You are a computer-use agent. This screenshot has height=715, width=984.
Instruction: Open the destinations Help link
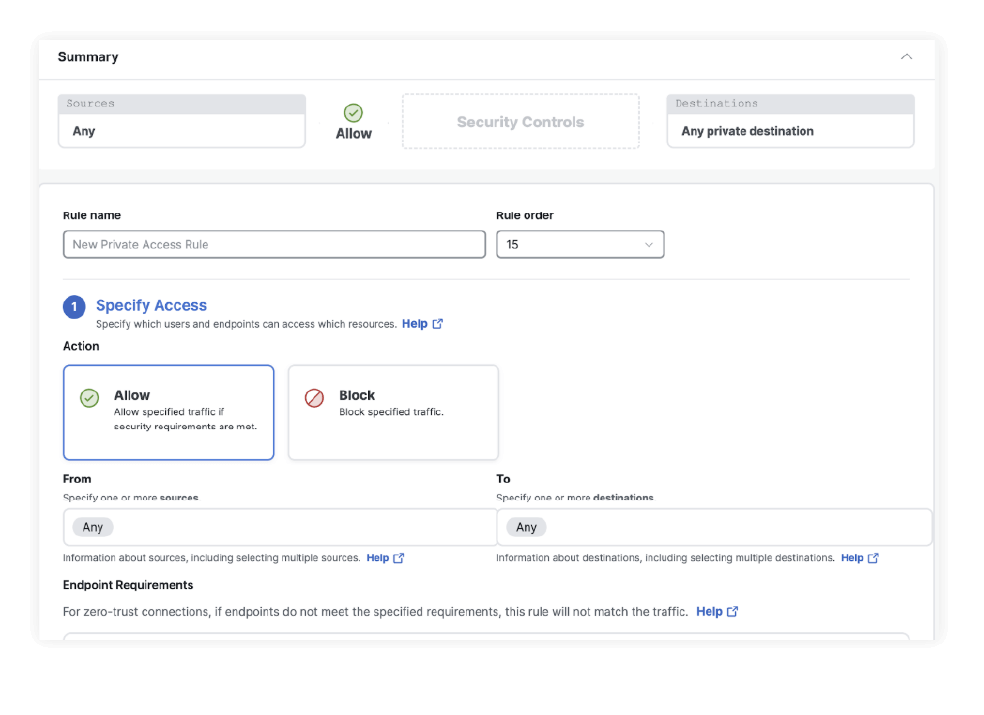(851, 558)
